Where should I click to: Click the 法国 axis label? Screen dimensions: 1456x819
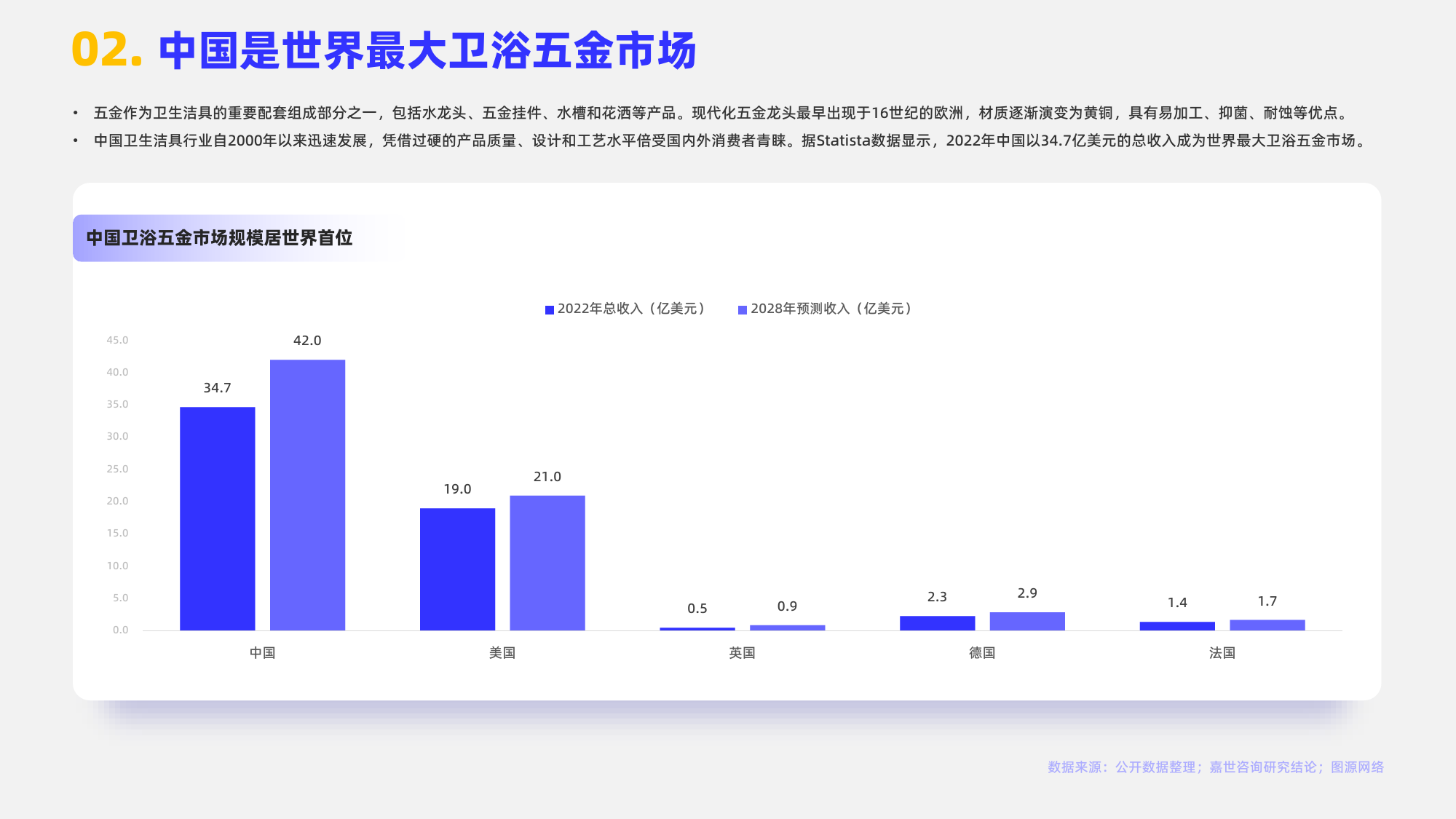pos(1222,653)
